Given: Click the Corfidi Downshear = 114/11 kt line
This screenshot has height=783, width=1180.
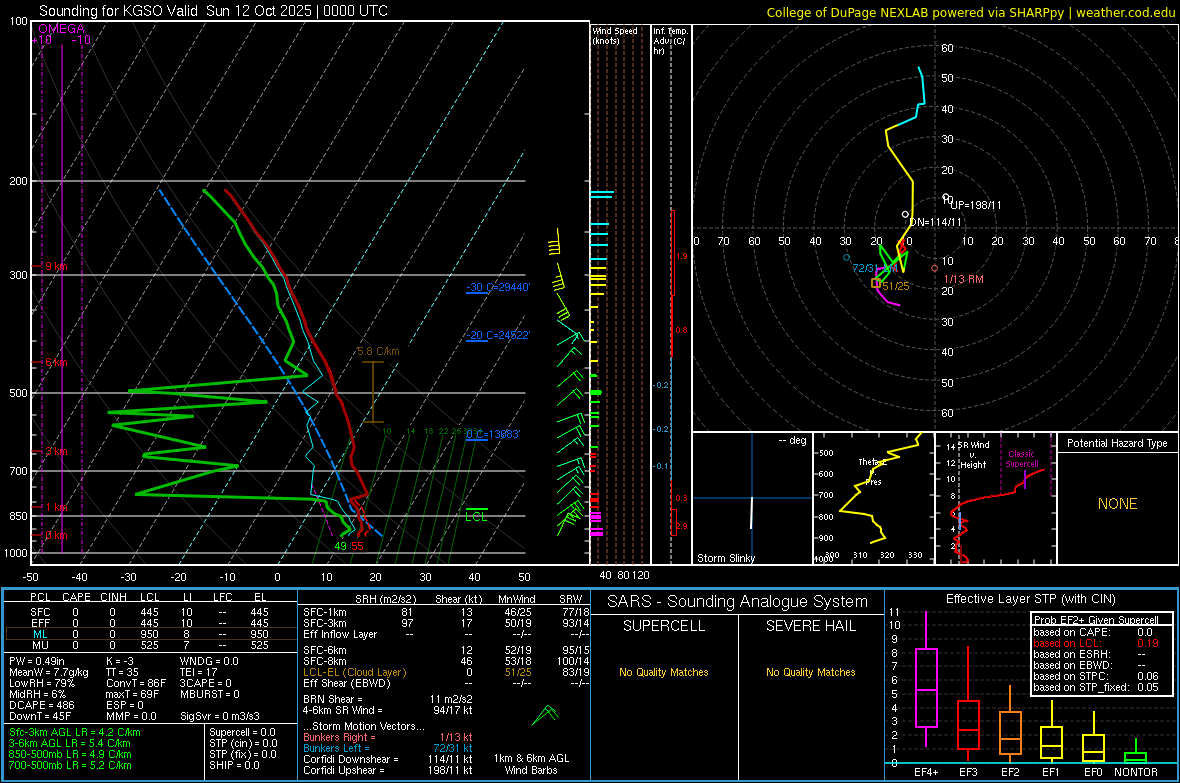Looking at the screenshot, I should point(388,759).
